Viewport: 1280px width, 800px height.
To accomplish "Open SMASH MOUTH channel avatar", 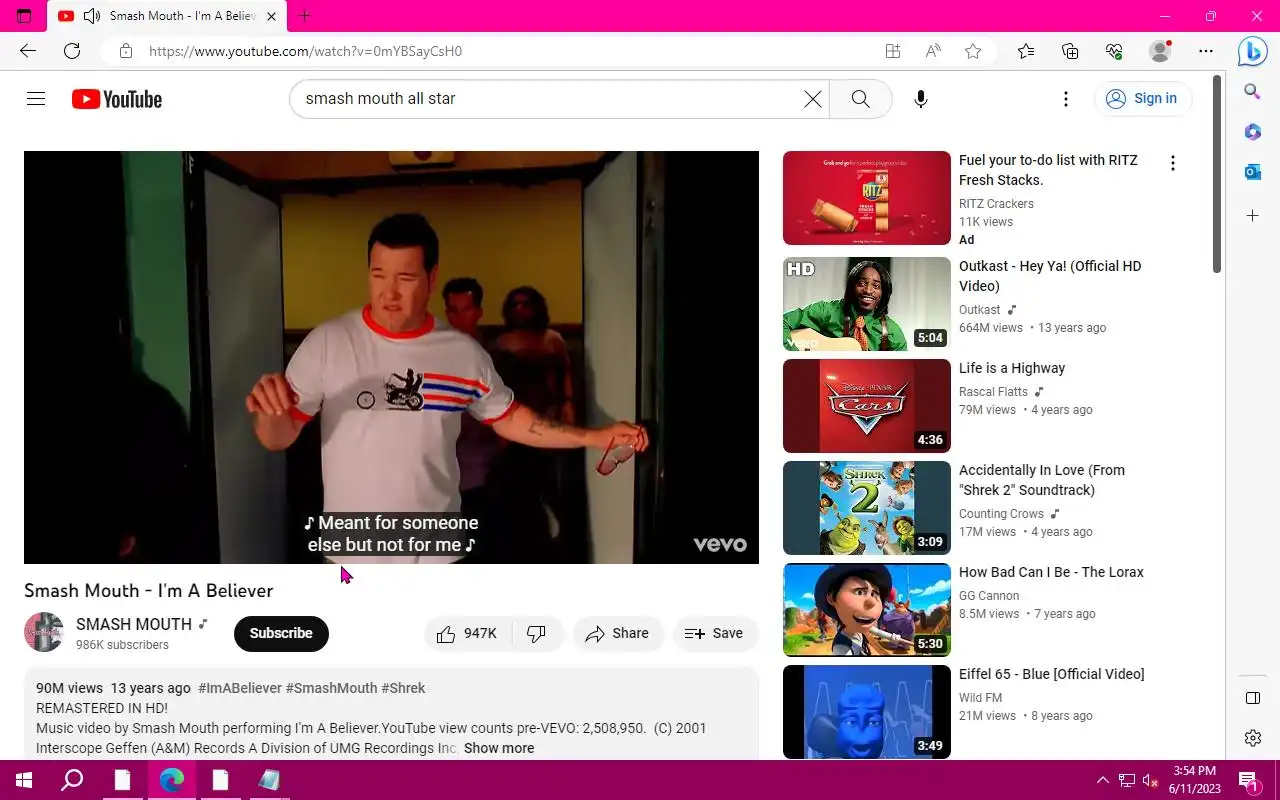I will (x=44, y=632).
